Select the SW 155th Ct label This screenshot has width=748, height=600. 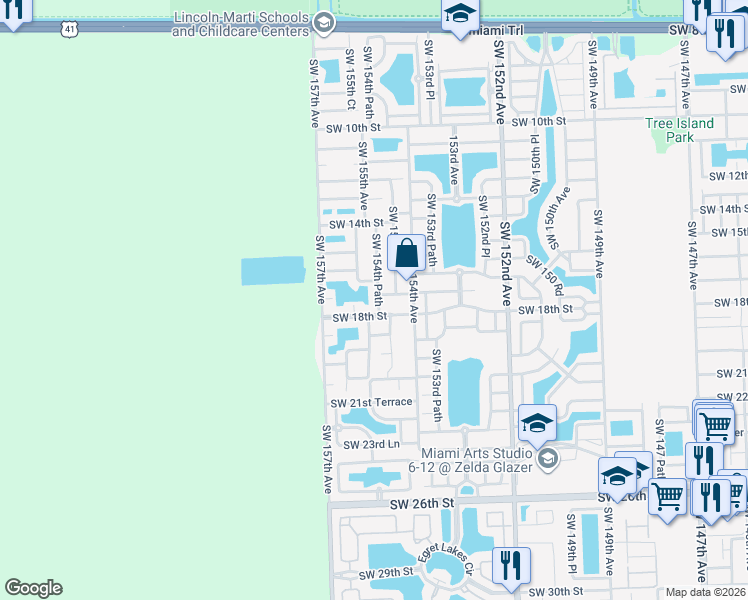[x=350, y=79]
